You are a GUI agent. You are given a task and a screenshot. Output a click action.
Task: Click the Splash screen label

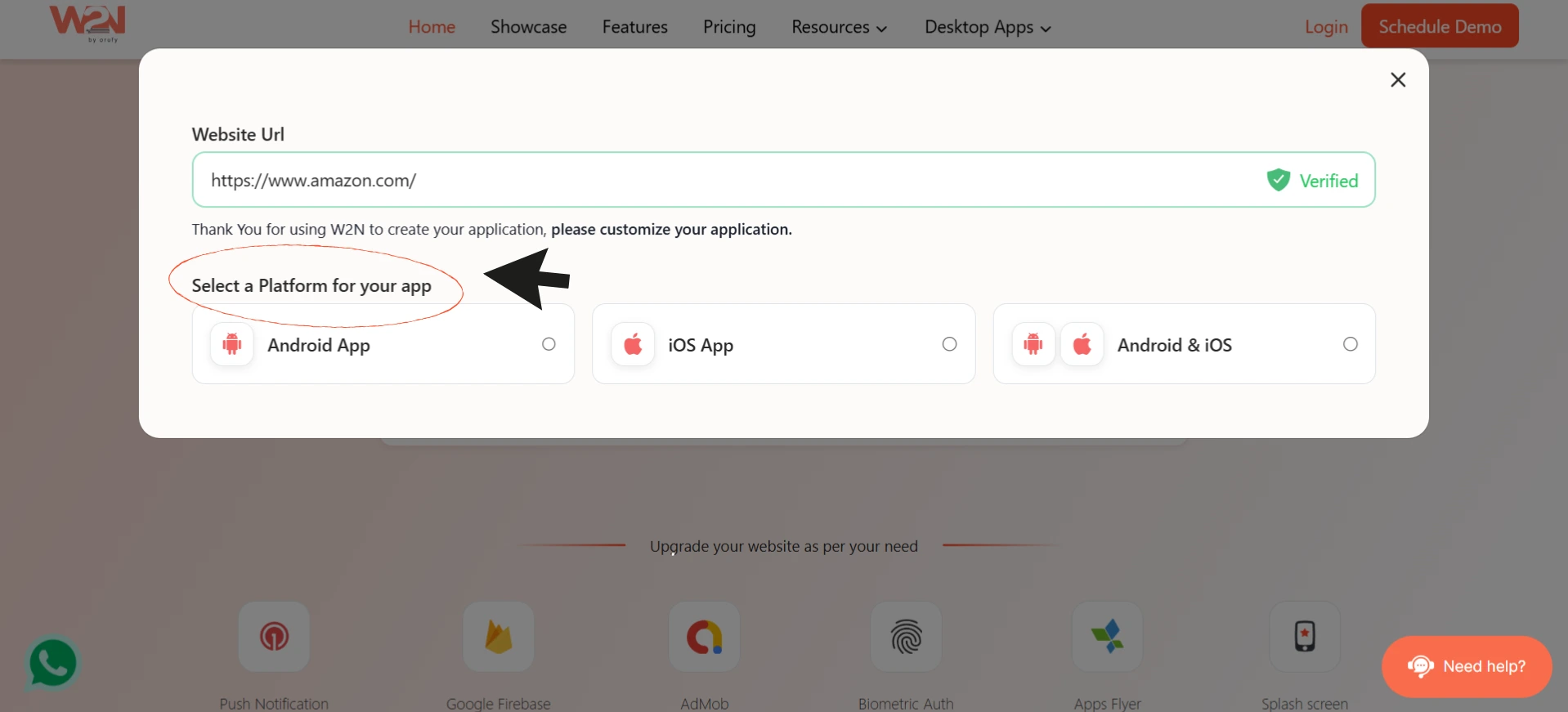(1305, 704)
